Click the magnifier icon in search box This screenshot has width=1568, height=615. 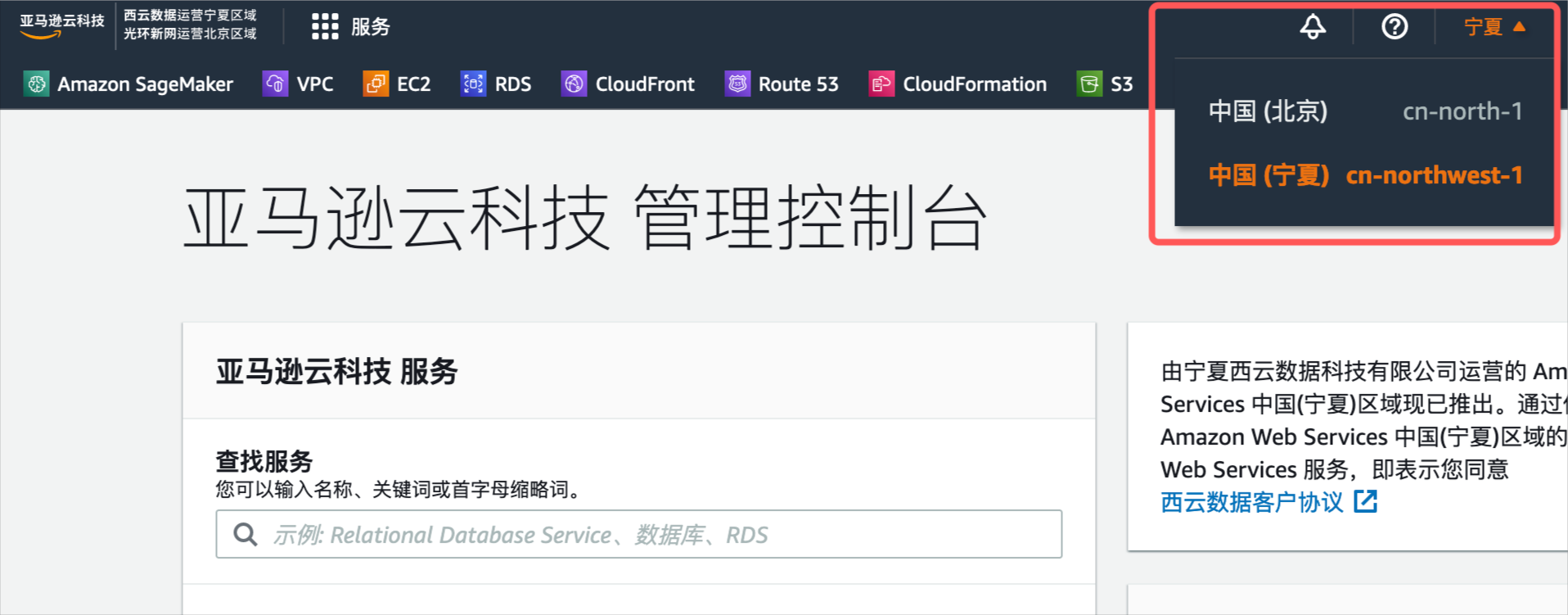pos(246,535)
